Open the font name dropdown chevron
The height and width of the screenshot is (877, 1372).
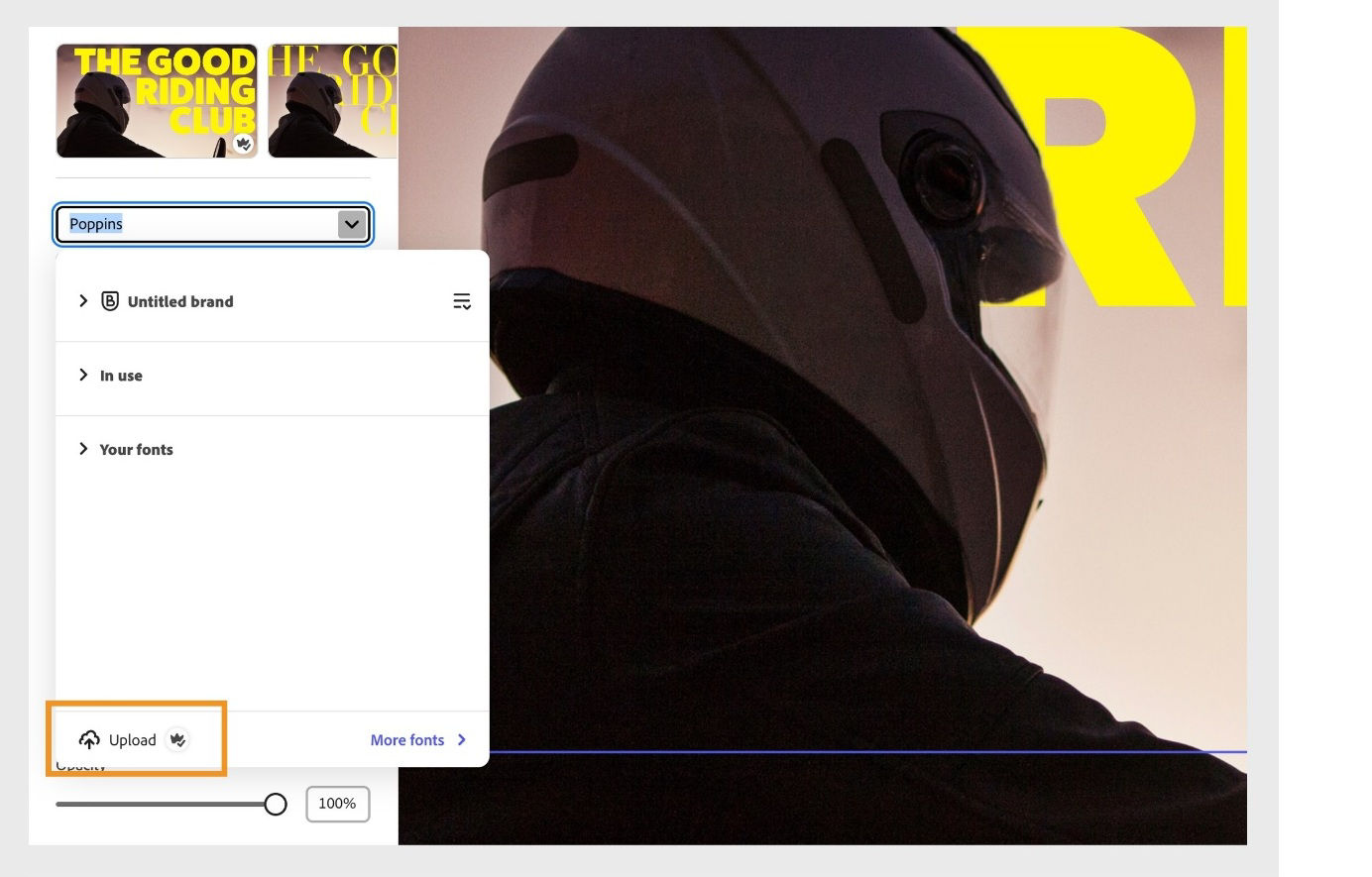pyautogui.click(x=351, y=224)
